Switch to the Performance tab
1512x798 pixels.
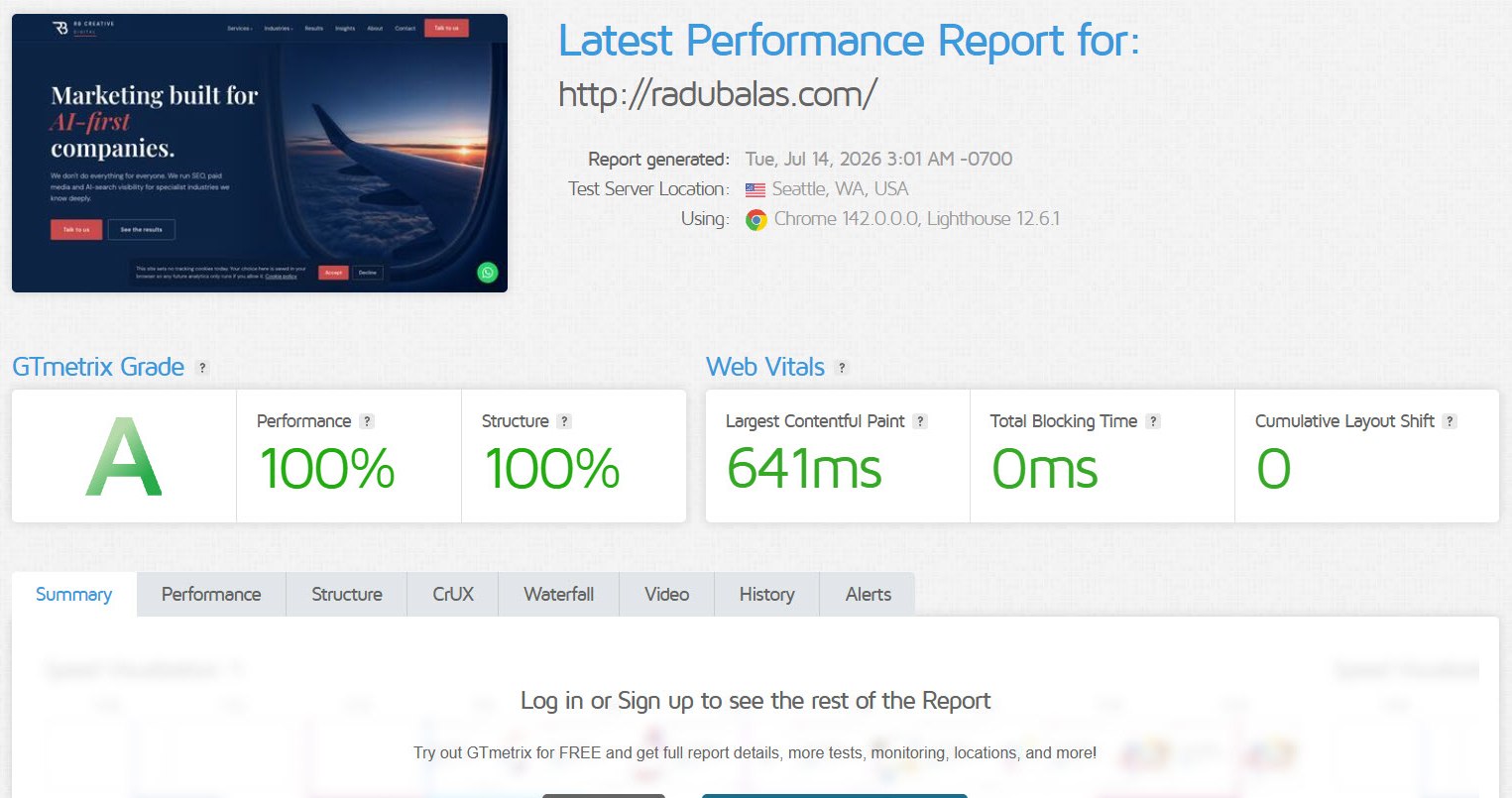point(211,594)
